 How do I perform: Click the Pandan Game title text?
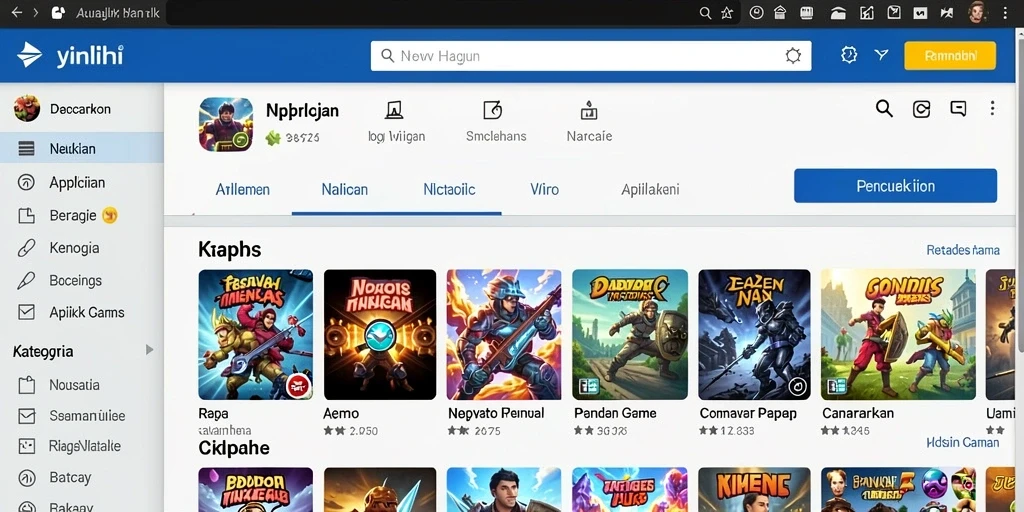click(x=615, y=413)
